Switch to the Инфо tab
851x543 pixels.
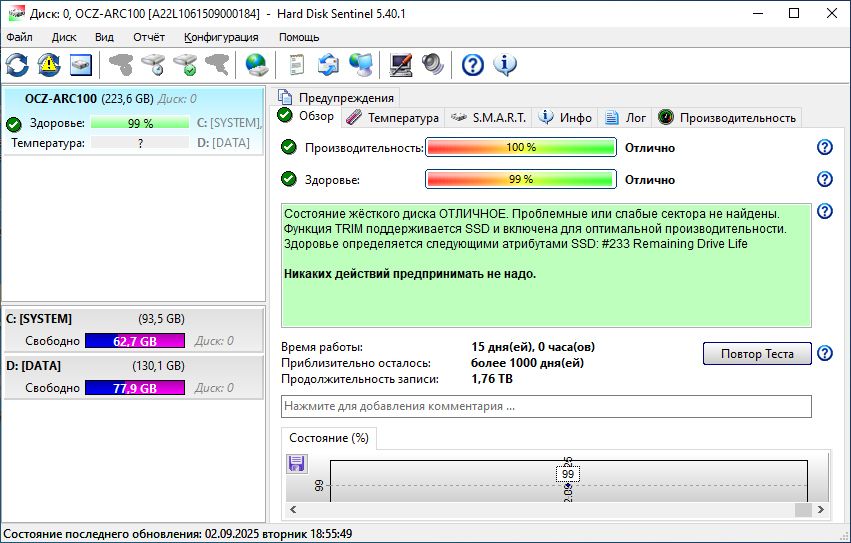[565, 118]
